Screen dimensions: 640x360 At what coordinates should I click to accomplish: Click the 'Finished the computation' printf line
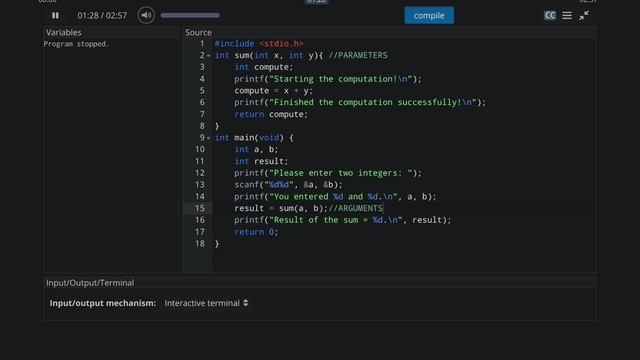point(360,102)
